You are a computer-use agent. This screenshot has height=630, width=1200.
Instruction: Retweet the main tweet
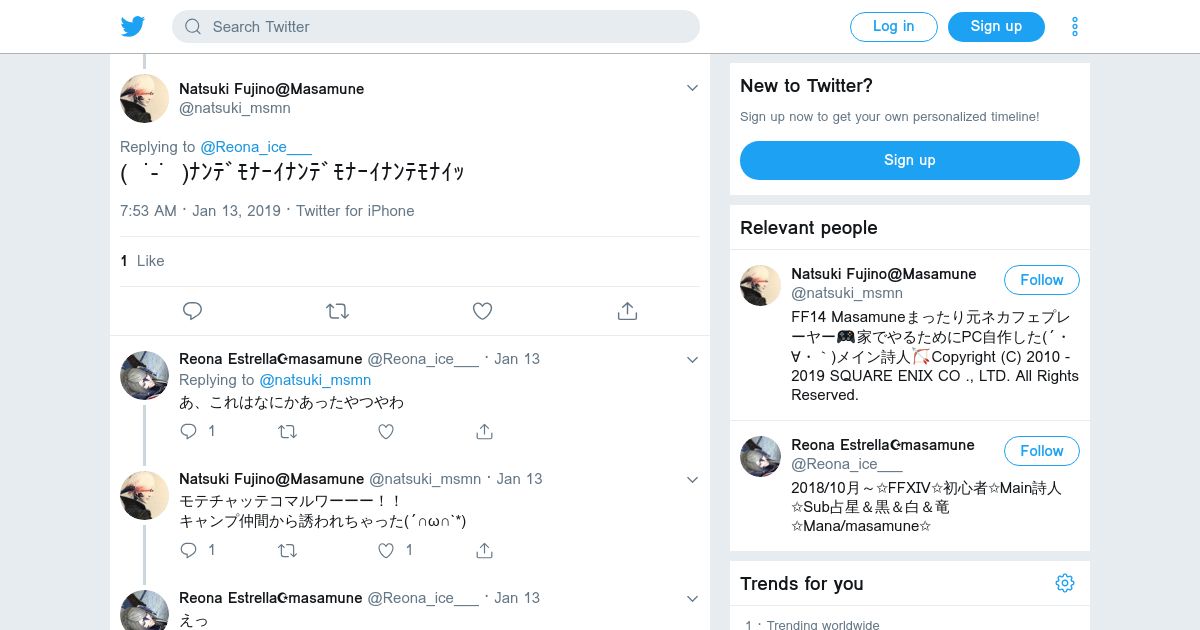click(337, 311)
